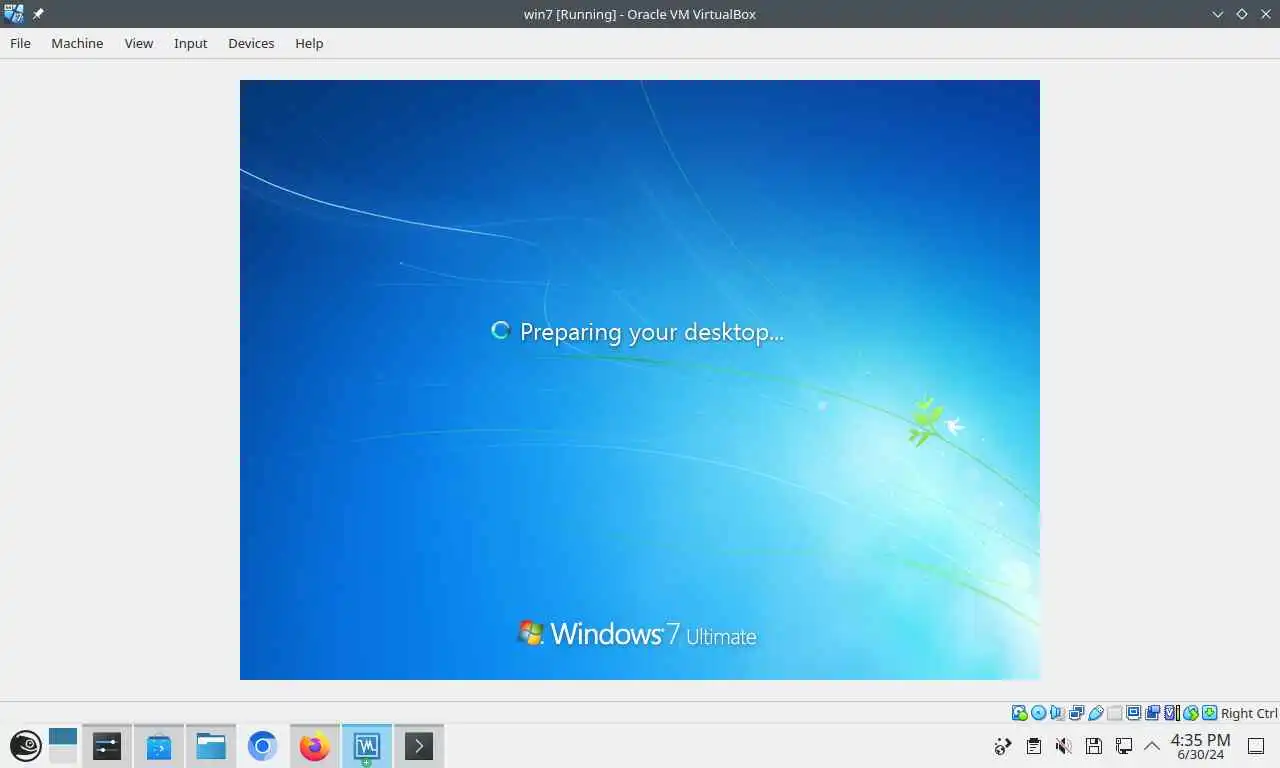This screenshot has width=1280, height=768.
Task: Launch Discover software center from taskbar
Action: point(159,746)
